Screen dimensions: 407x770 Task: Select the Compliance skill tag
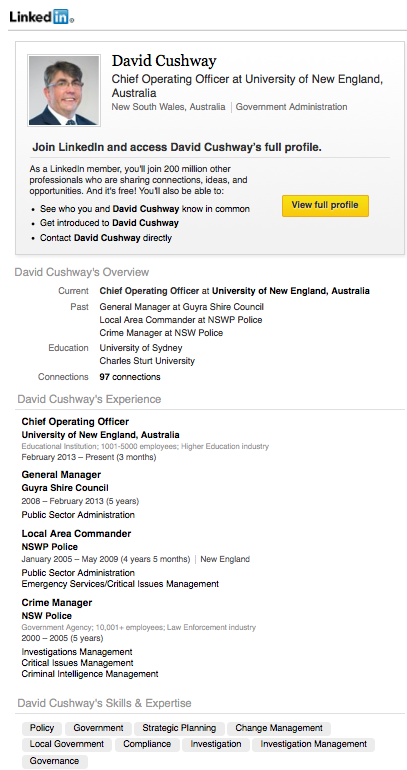click(x=147, y=744)
